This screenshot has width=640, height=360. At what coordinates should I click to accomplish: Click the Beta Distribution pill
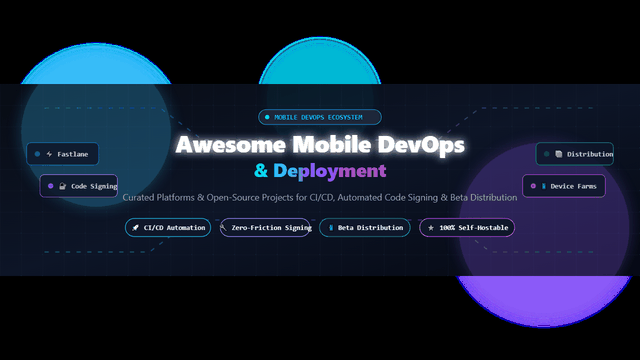point(365,228)
